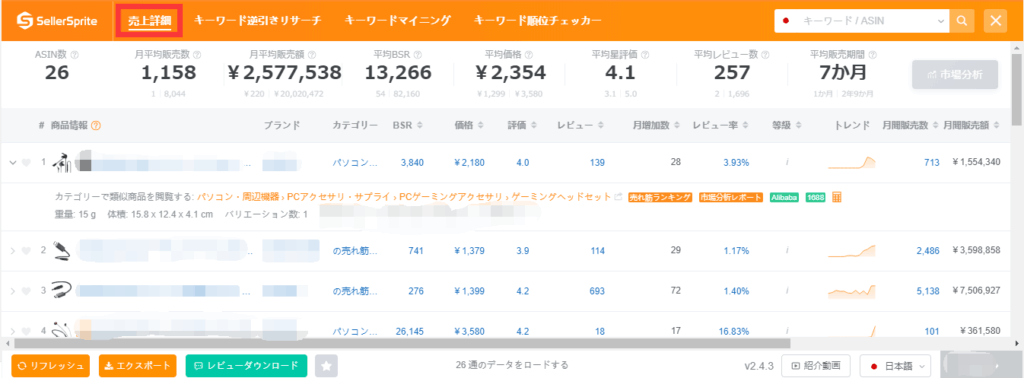1024x378 pixels.
Task: Click the calculator icon in row 1 details
Action: click(x=837, y=197)
